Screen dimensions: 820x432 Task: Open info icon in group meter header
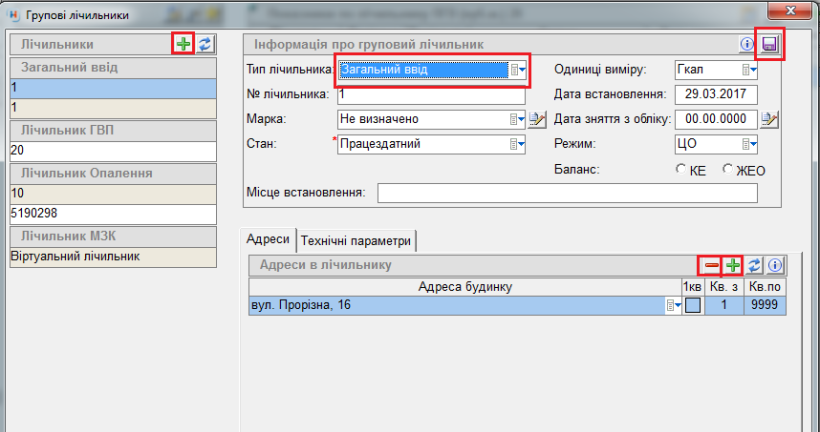point(746,45)
